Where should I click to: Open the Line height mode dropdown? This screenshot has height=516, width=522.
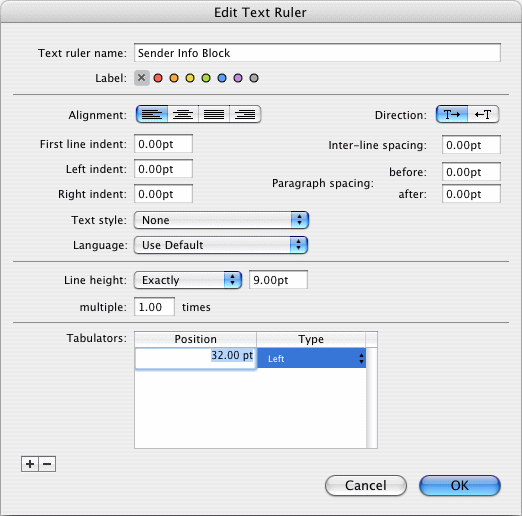pos(188,280)
